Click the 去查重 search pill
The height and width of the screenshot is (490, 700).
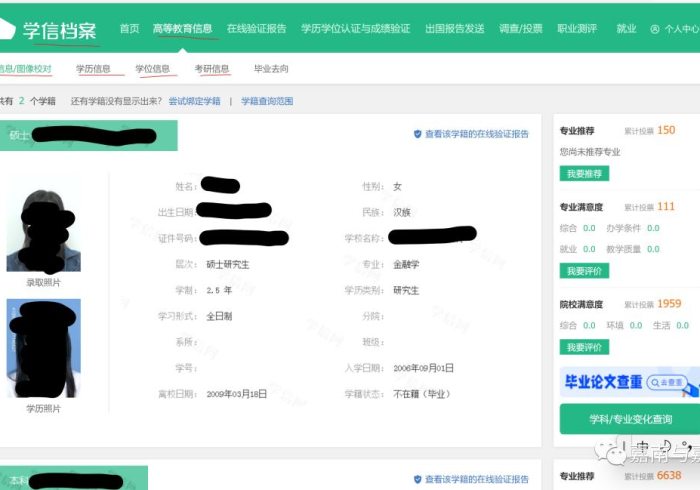tap(667, 382)
